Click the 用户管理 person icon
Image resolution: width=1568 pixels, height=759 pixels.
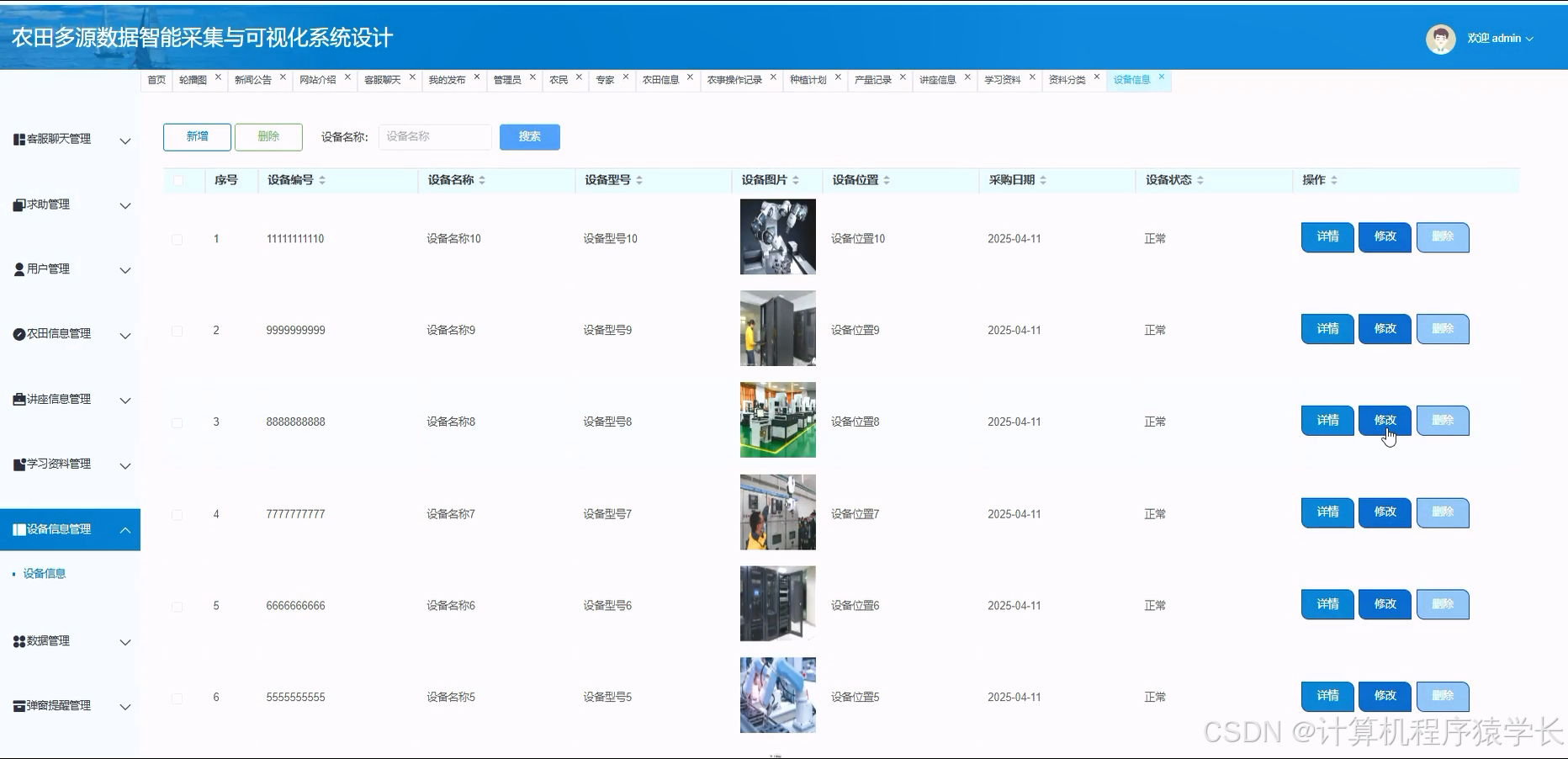click(19, 269)
